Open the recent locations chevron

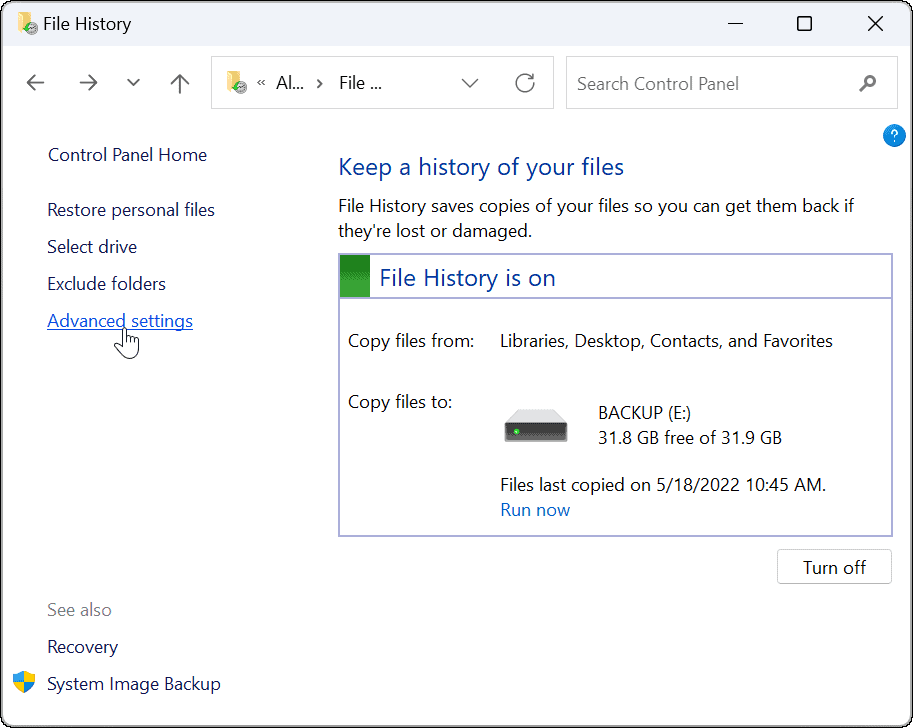[133, 83]
